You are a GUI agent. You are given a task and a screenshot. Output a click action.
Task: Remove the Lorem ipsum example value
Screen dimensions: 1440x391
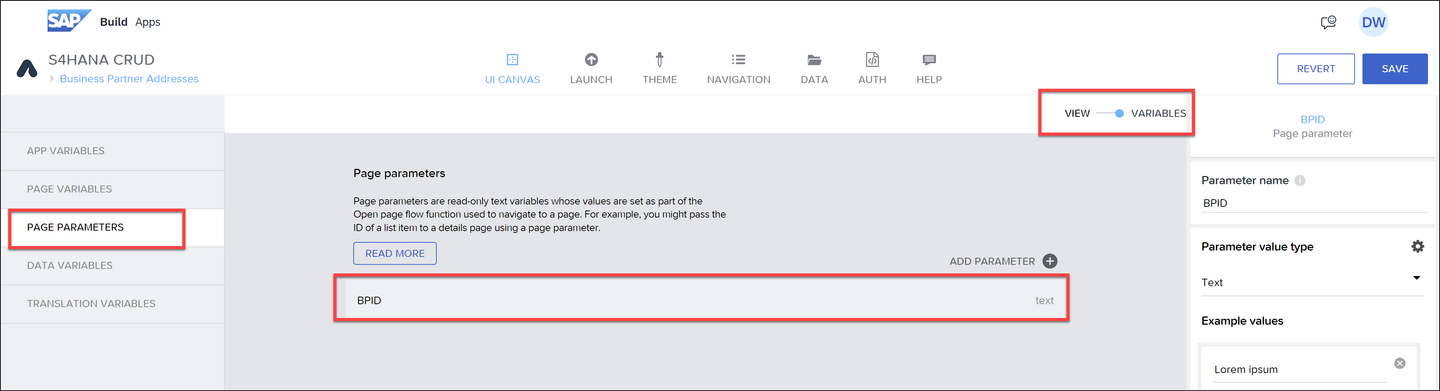[1399, 363]
